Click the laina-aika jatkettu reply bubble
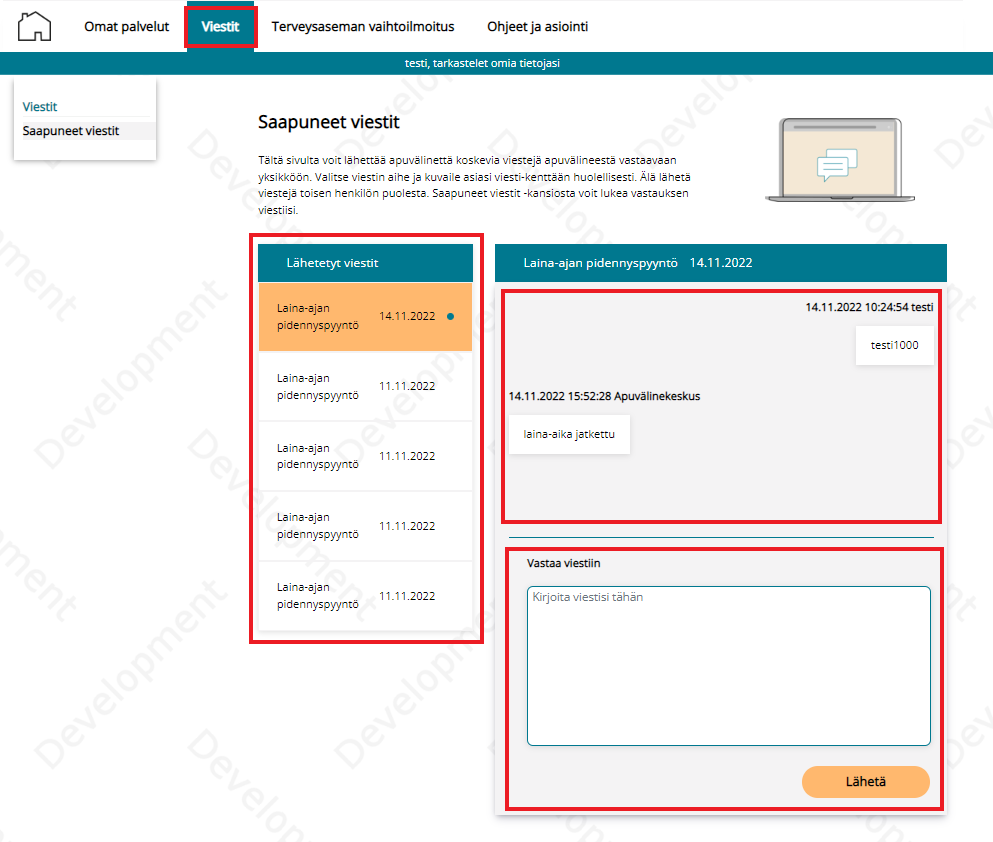Screen dimensions: 993x842 click(x=569, y=435)
